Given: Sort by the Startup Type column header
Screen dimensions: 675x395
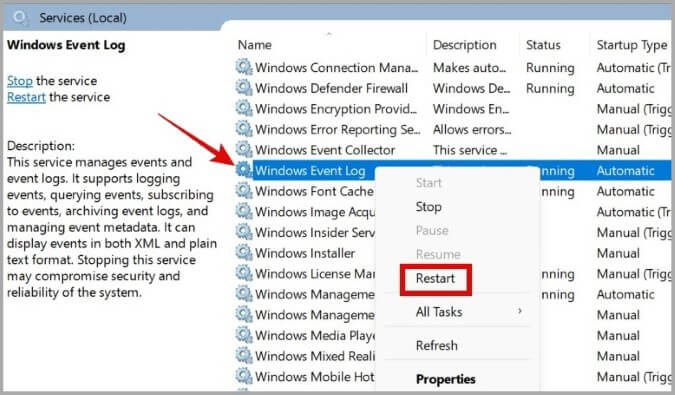Looking at the screenshot, I should coord(632,45).
